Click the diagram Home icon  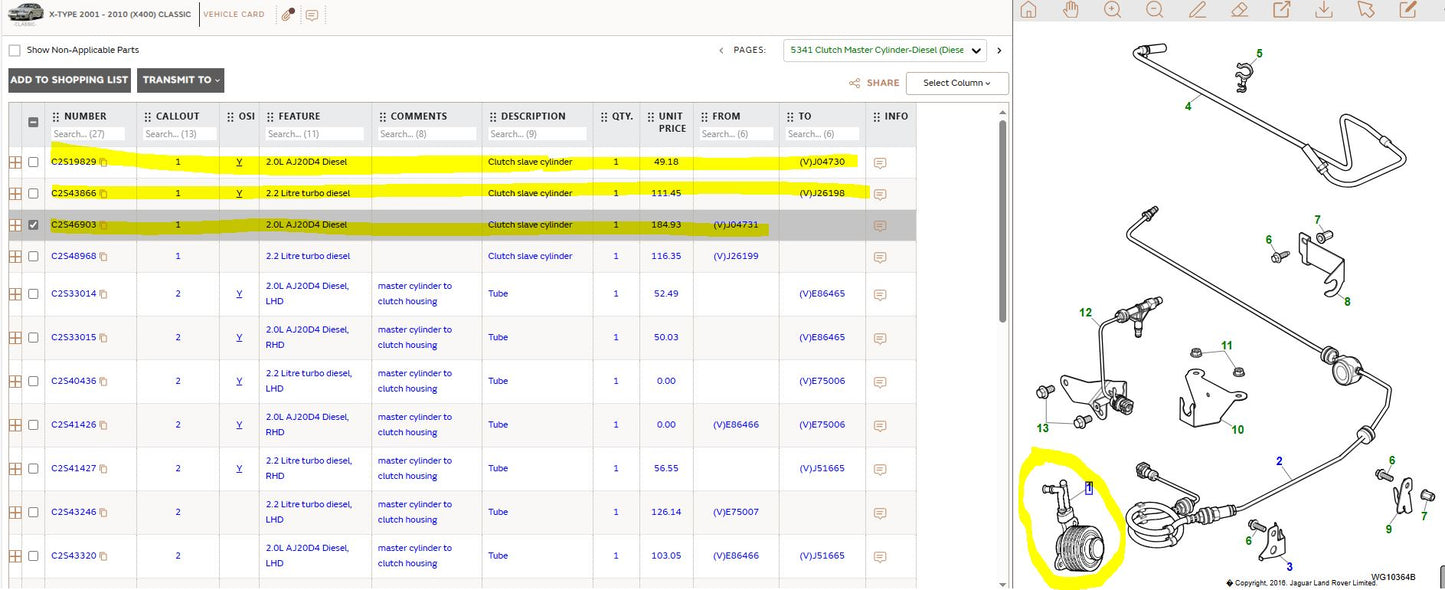[x=1028, y=10]
